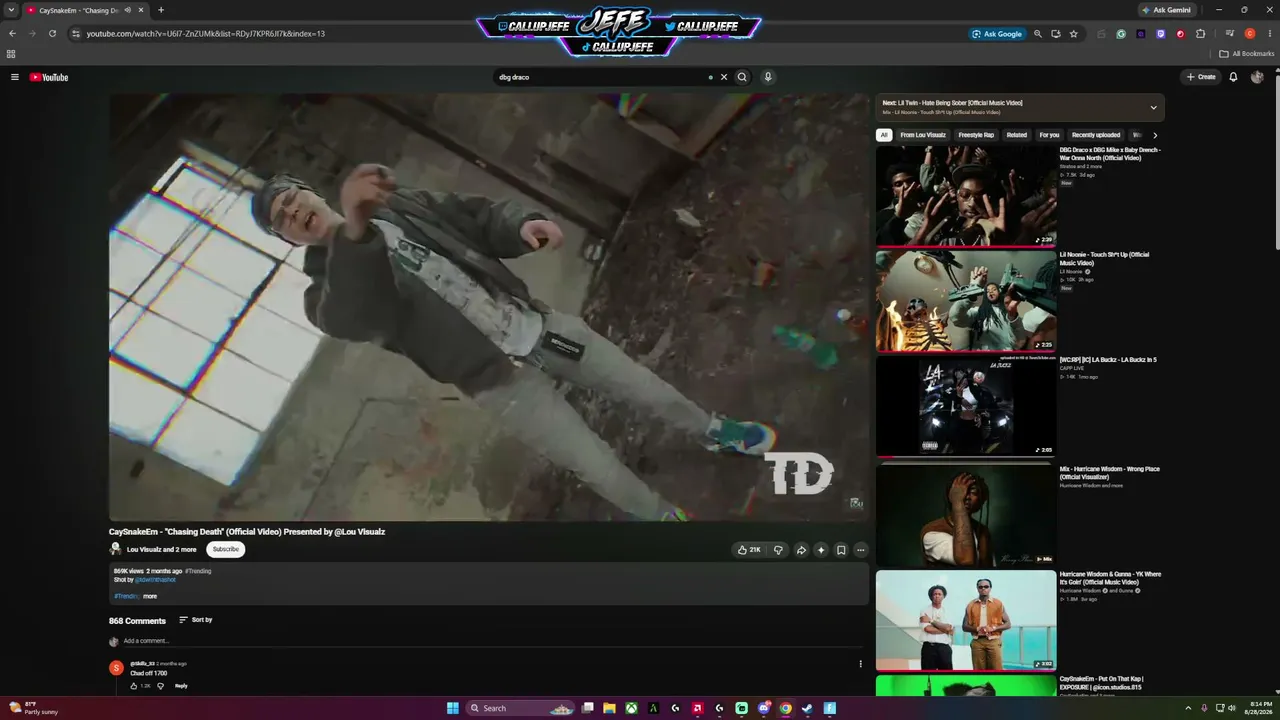The image size is (1280, 720).
Task: Go back with the browser back arrow
Action: (12, 33)
